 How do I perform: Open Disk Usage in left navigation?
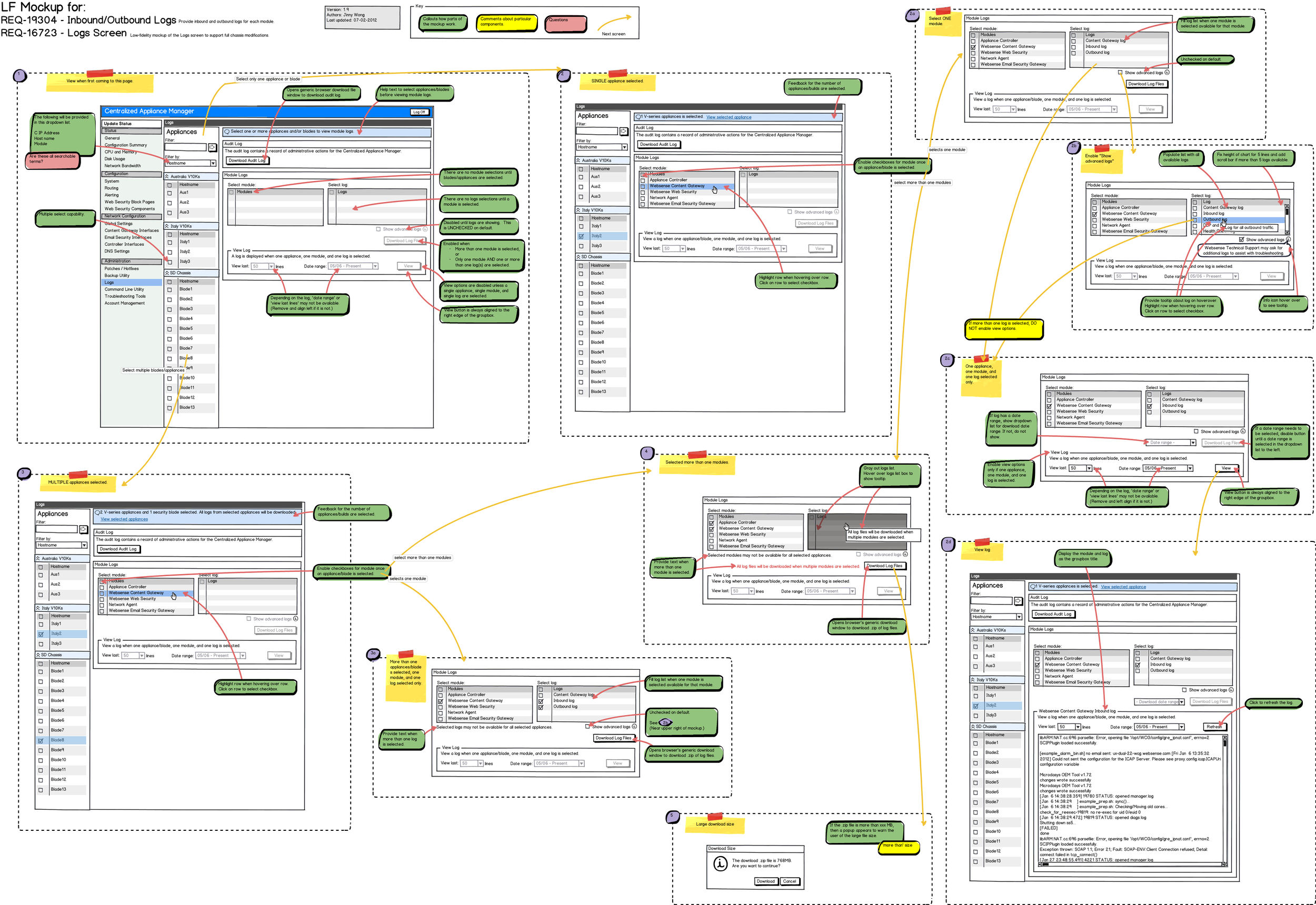115,159
